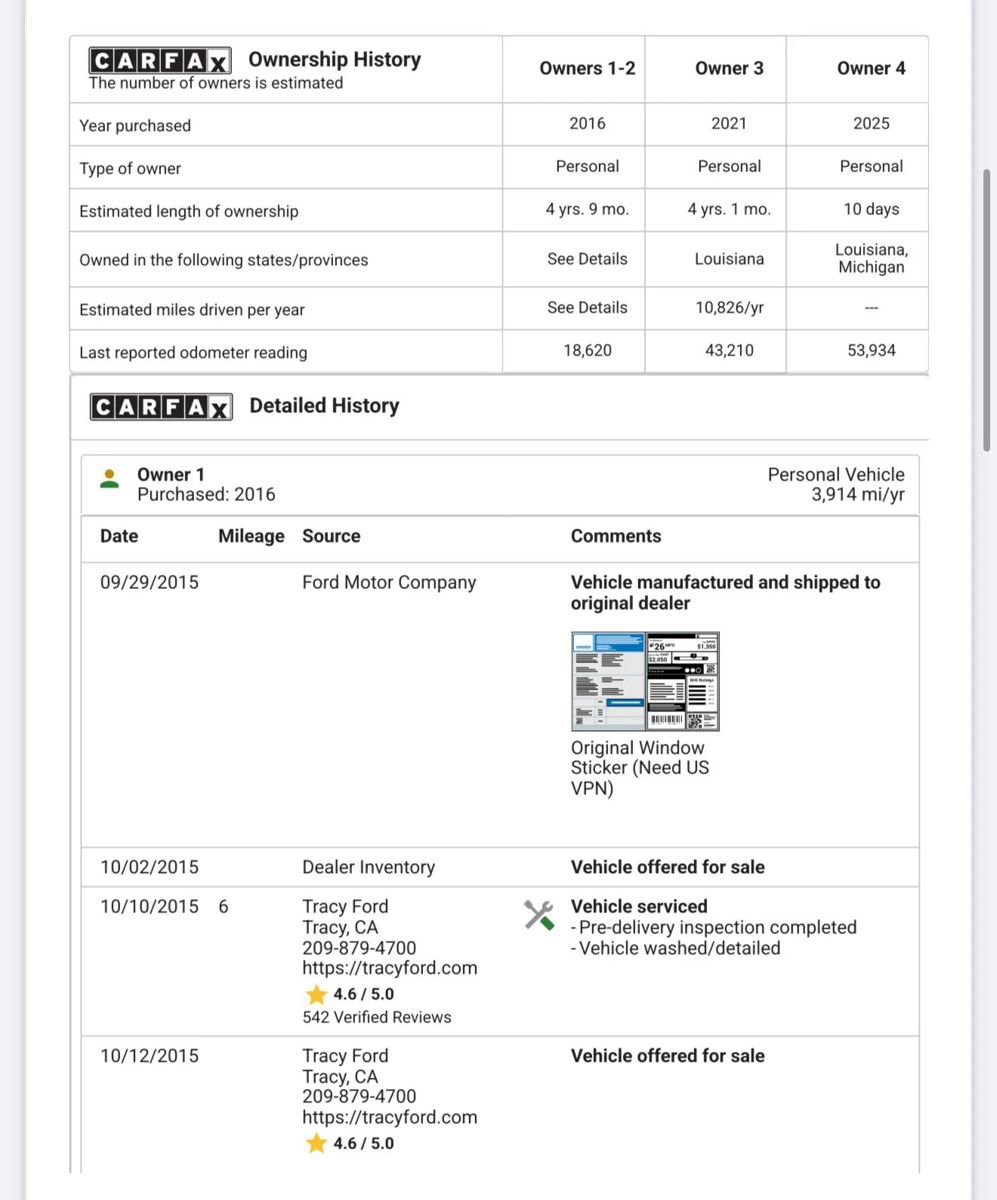
Task: Click the star rating icon in the 10/12/2015 entry
Action: point(317,1143)
